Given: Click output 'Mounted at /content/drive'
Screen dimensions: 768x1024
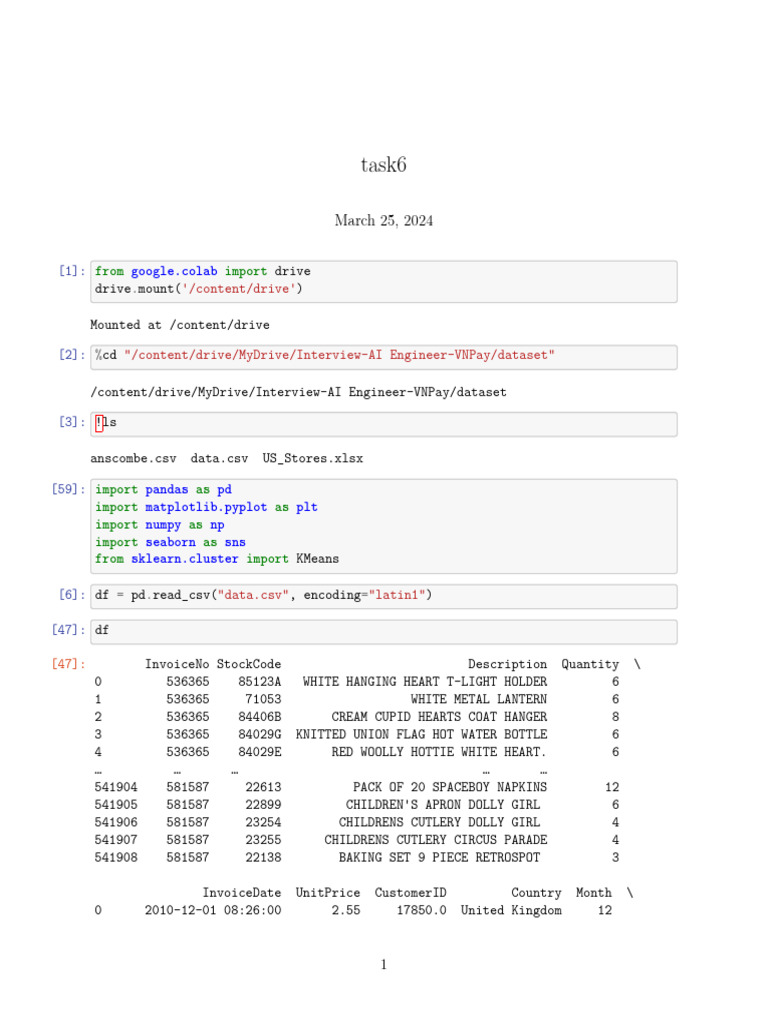Looking at the screenshot, I should tap(180, 325).
